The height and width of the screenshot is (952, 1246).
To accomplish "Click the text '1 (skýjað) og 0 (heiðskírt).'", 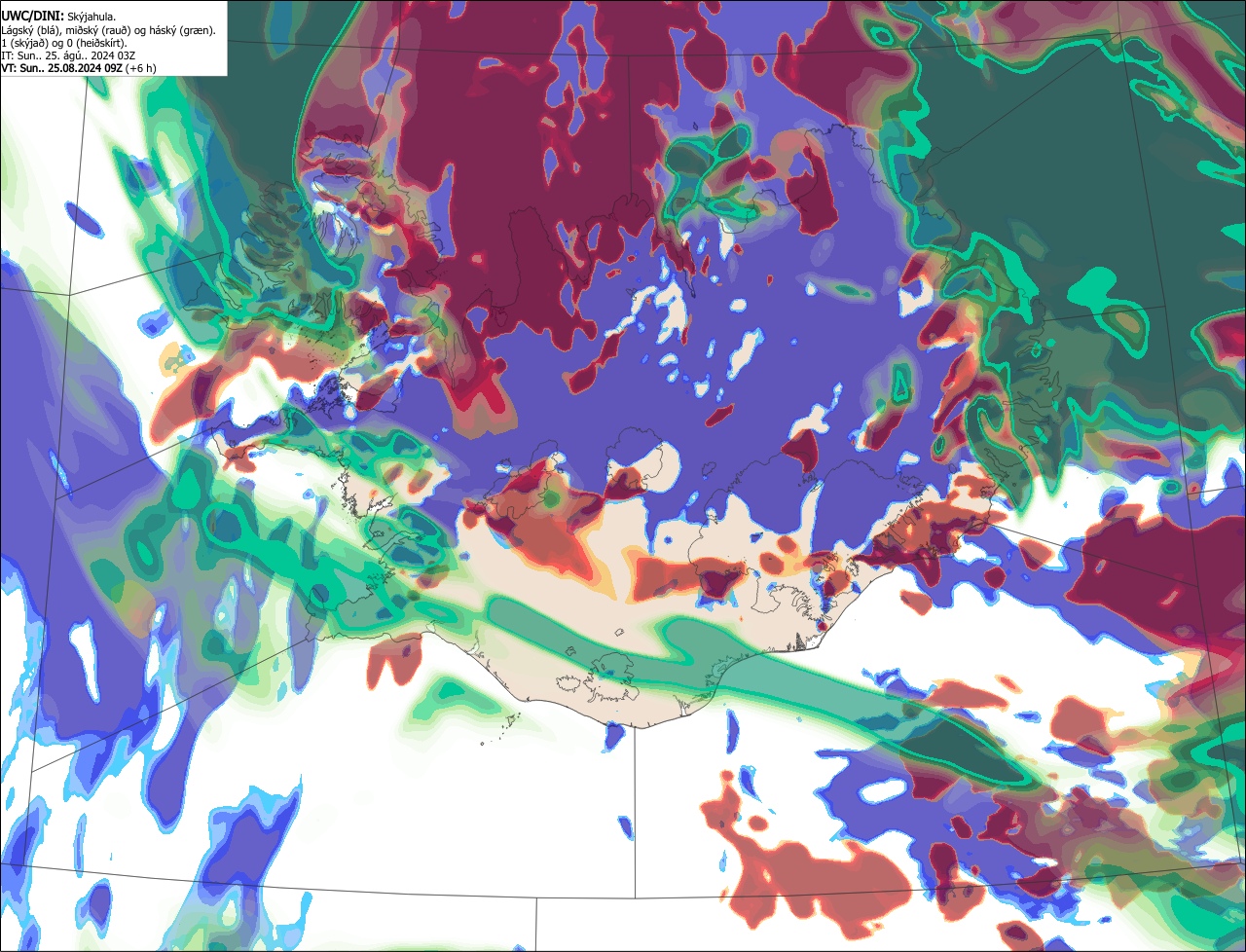I will click(x=65, y=43).
